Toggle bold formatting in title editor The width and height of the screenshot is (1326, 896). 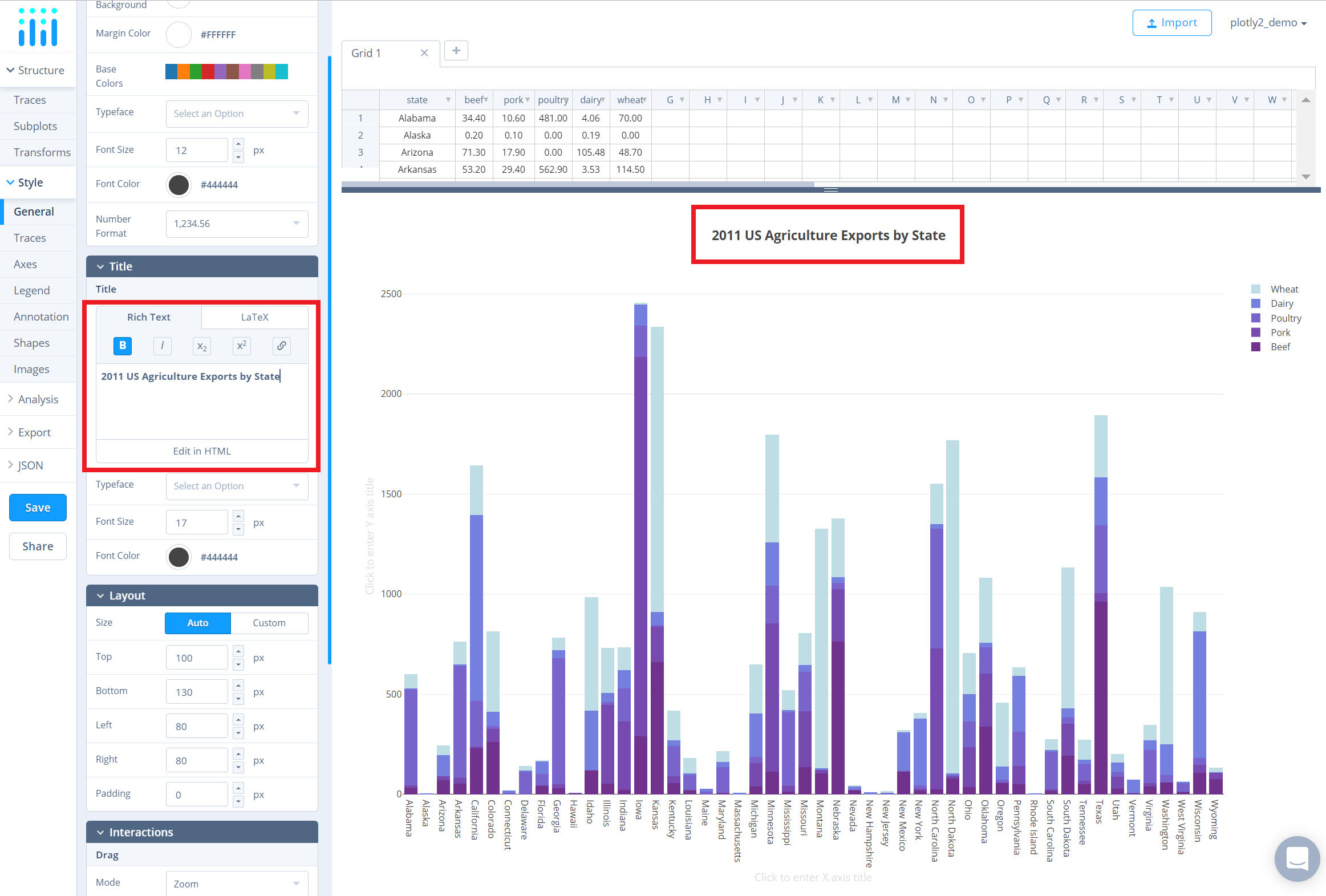122,346
